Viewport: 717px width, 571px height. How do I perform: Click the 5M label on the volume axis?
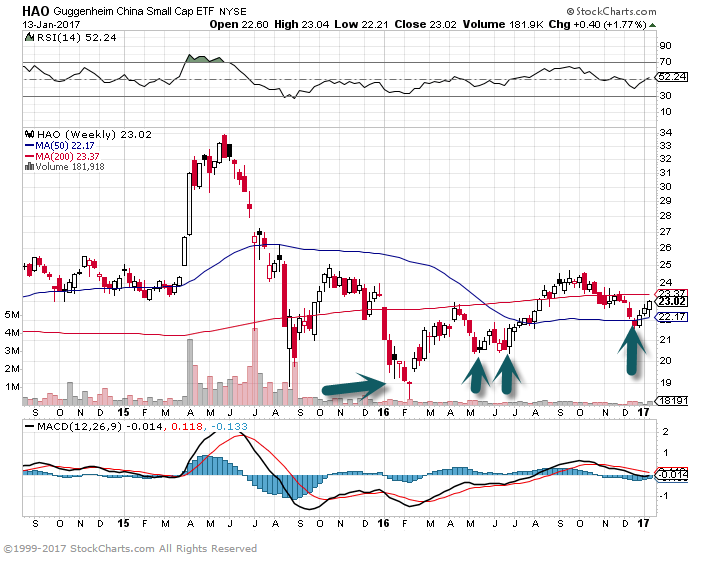click(12, 315)
